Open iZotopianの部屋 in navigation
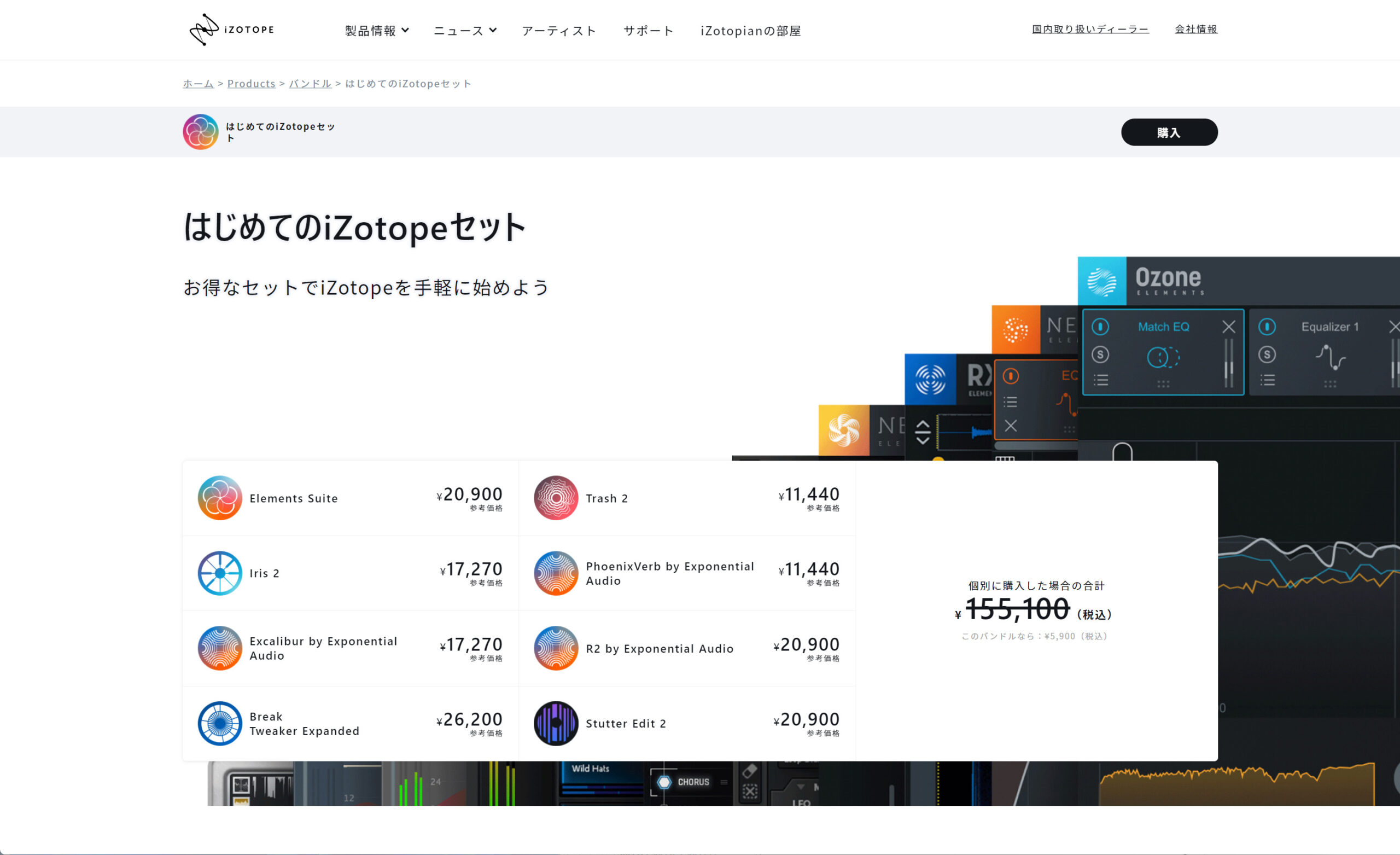 [750, 31]
